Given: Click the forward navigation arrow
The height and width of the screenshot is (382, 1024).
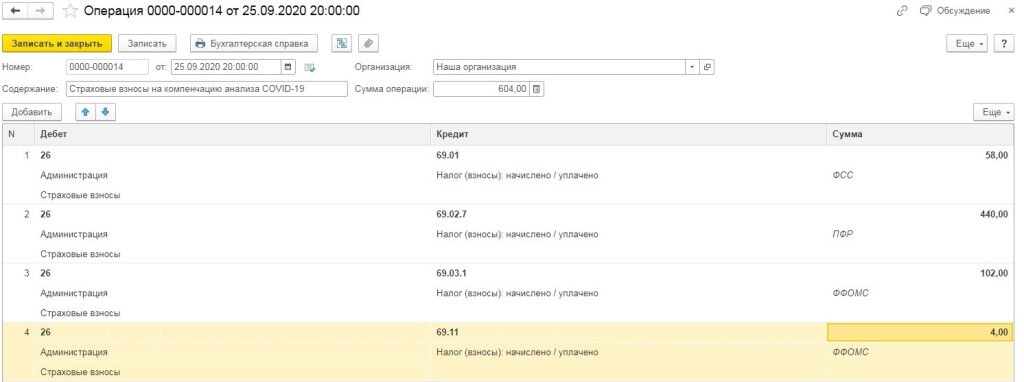Looking at the screenshot, I should tap(40, 11).
